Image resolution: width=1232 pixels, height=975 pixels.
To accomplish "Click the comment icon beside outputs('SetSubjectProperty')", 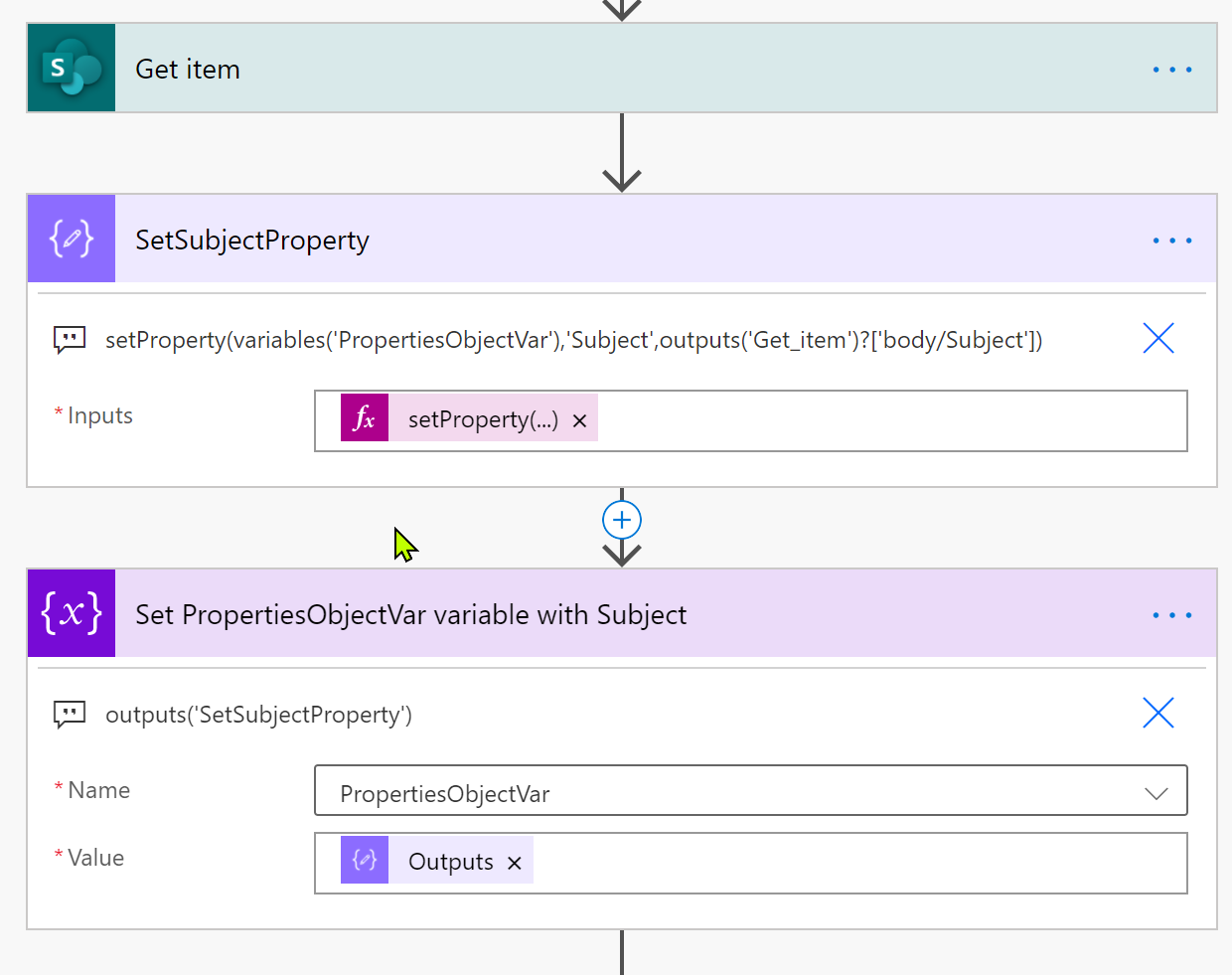I will pyautogui.click(x=70, y=715).
